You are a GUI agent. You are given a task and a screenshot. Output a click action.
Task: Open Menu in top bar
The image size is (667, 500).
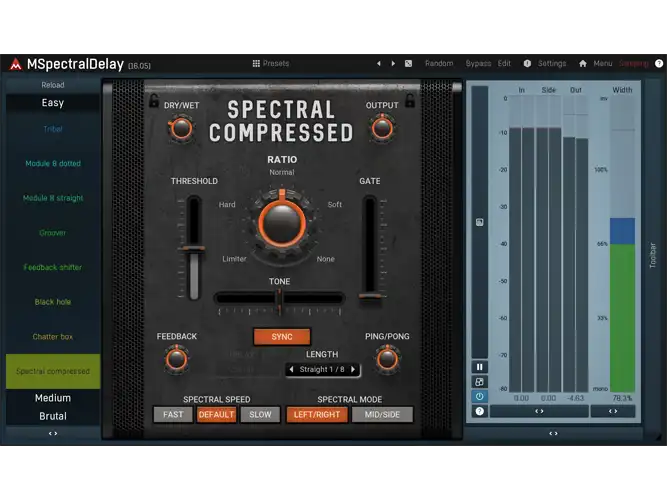(x=603, y=63)
